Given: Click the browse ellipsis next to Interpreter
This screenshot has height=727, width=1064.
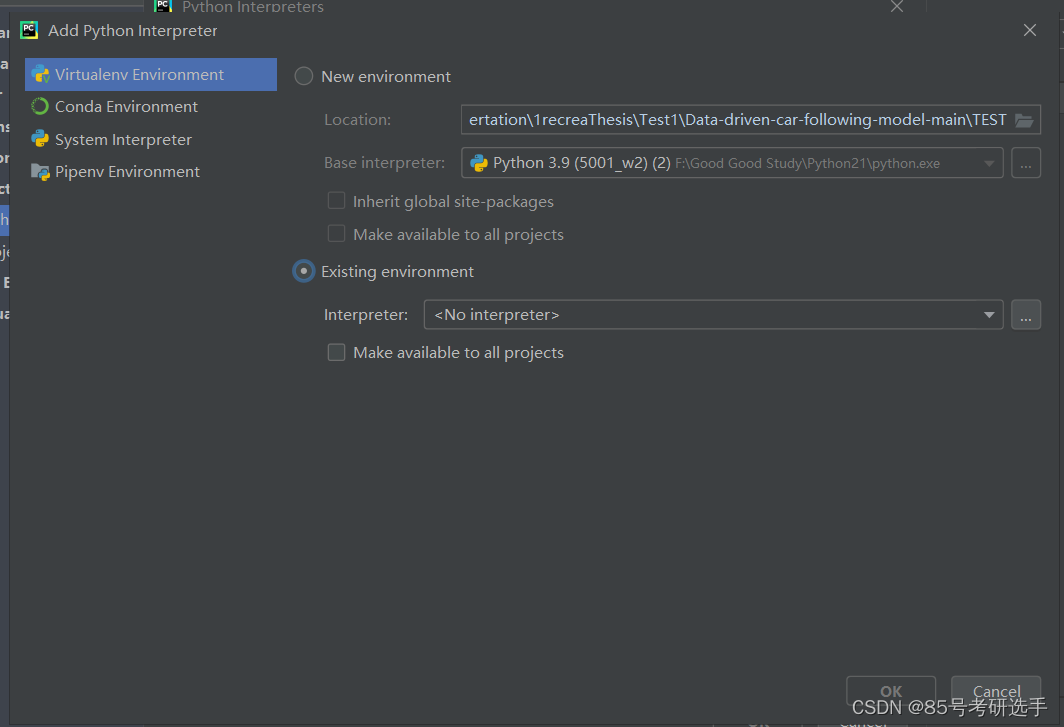Looking at the screenshot, I should pyautogui.click(x=1026, y=314).
